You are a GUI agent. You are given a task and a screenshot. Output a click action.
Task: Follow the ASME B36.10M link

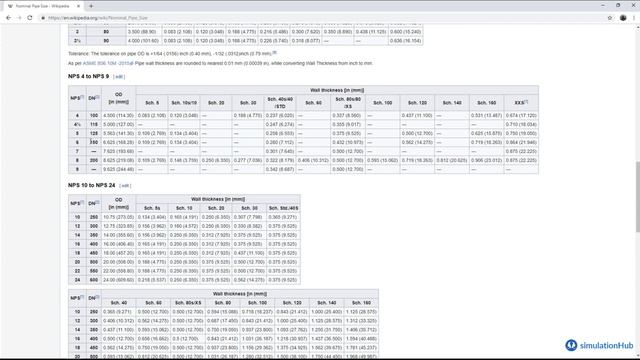[x=107, y=63]
